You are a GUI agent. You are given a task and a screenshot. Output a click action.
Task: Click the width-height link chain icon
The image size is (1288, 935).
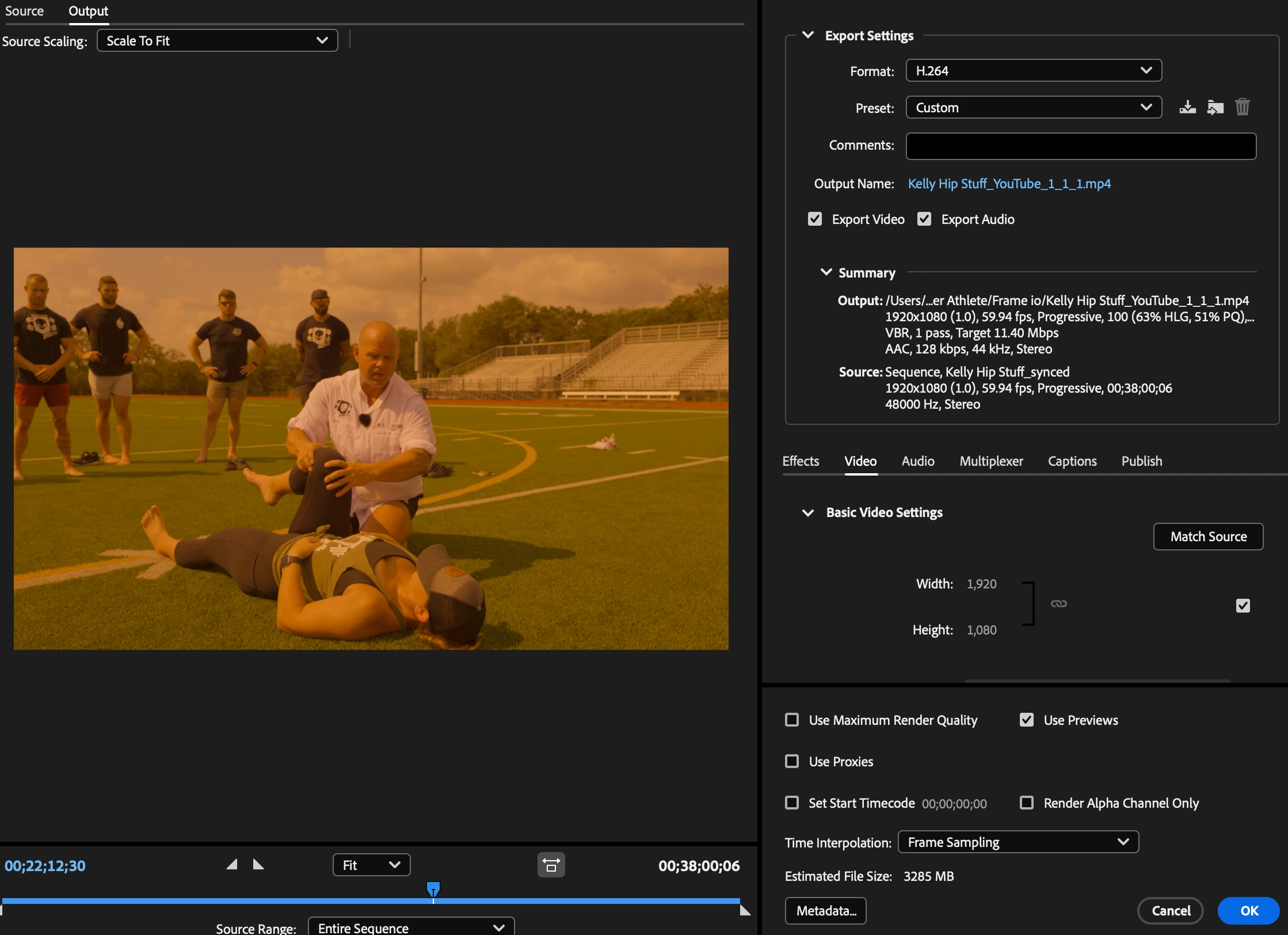click(x=1059, y=603)
